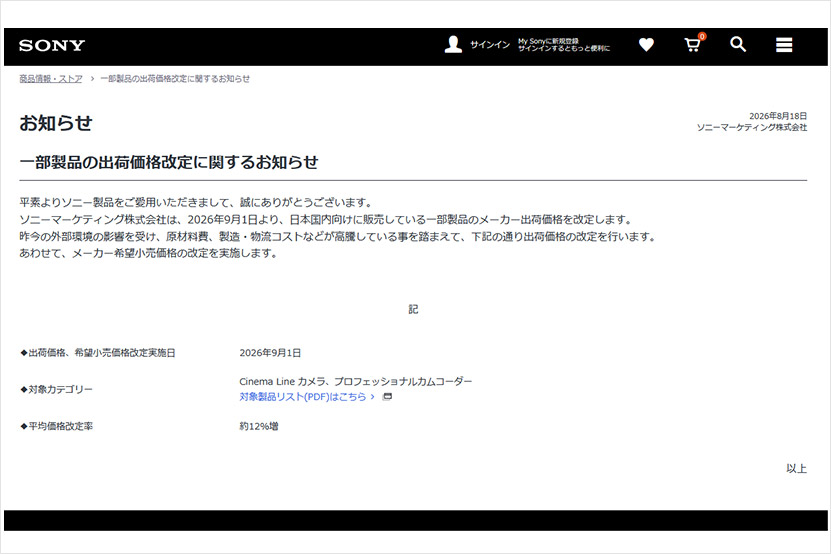Click the value 約12%増
The height and width of the screenshot is (554, 831).
click(259, 426)
